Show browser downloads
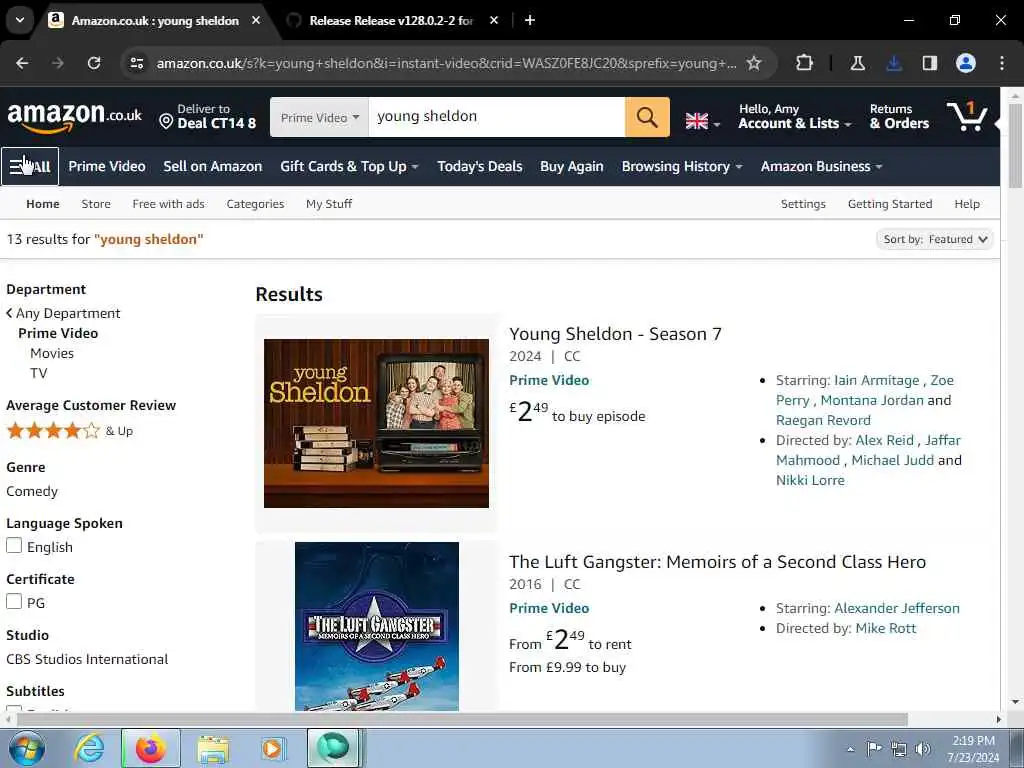This screenshot has height=768, width=1024. (894, 63)
